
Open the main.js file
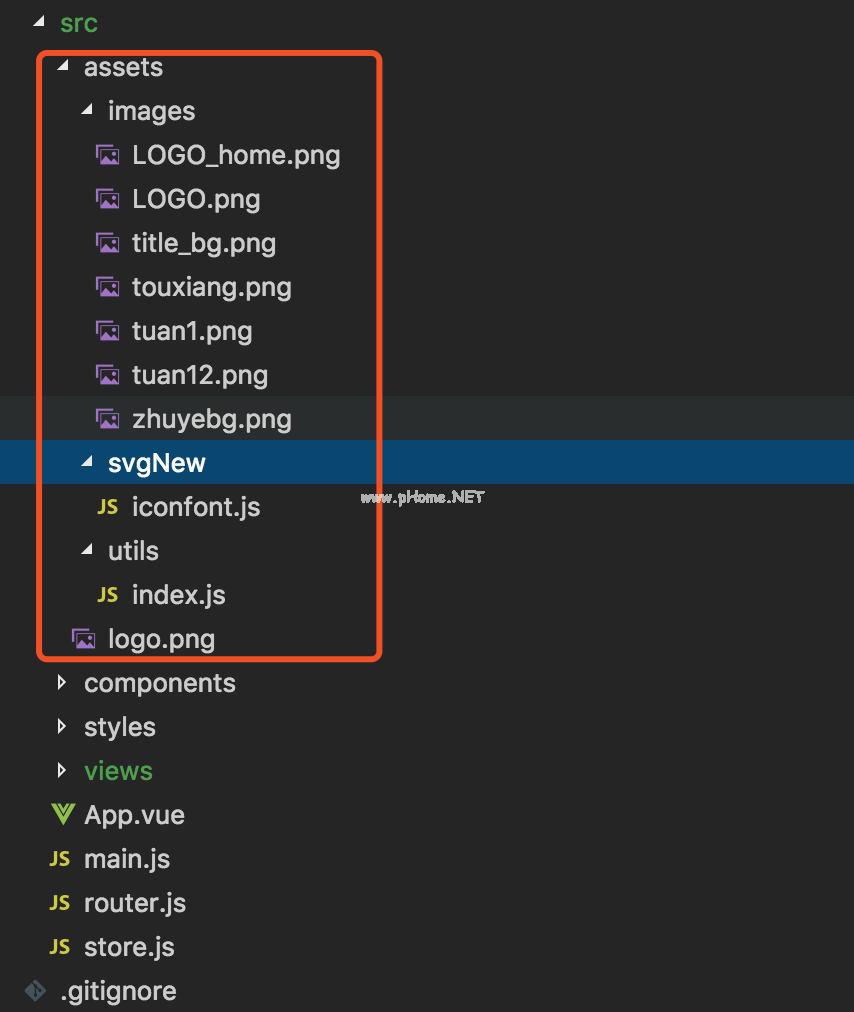[126, 859]
